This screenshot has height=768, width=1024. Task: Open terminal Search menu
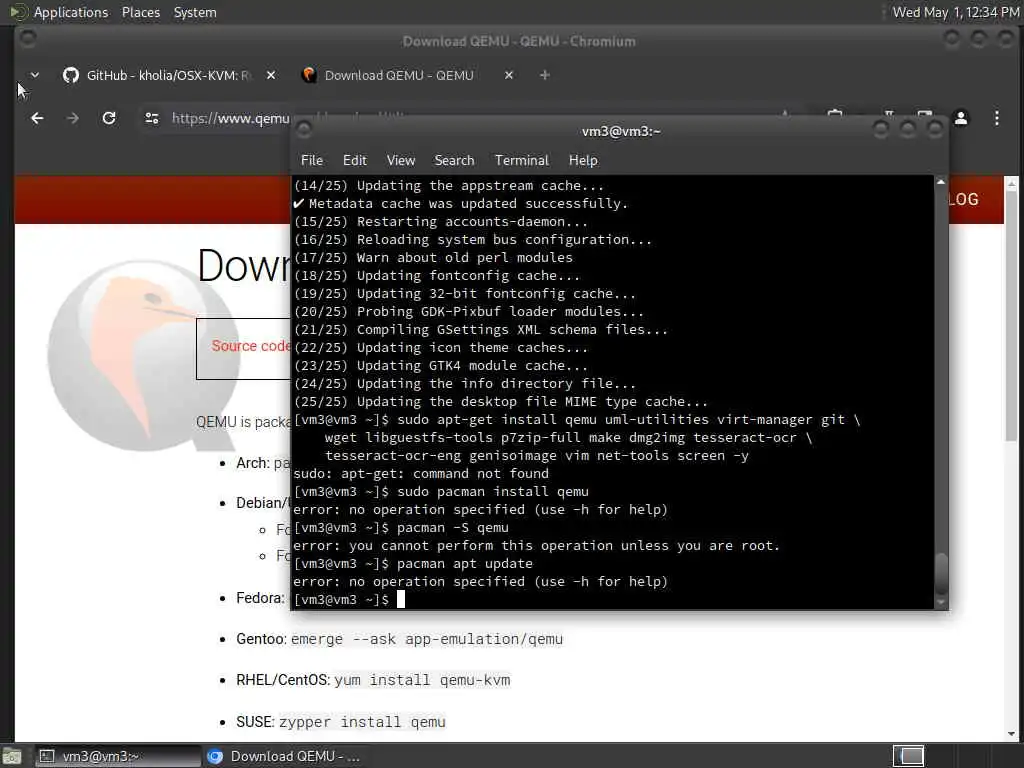pyautogui.click(x=454, y=160)
